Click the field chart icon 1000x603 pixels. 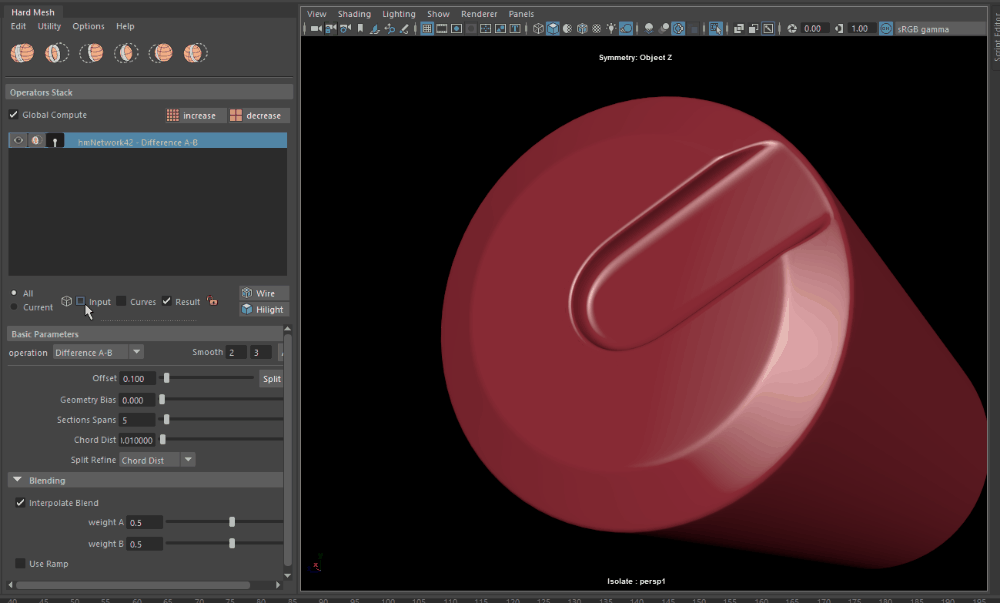tap(486, 29)
